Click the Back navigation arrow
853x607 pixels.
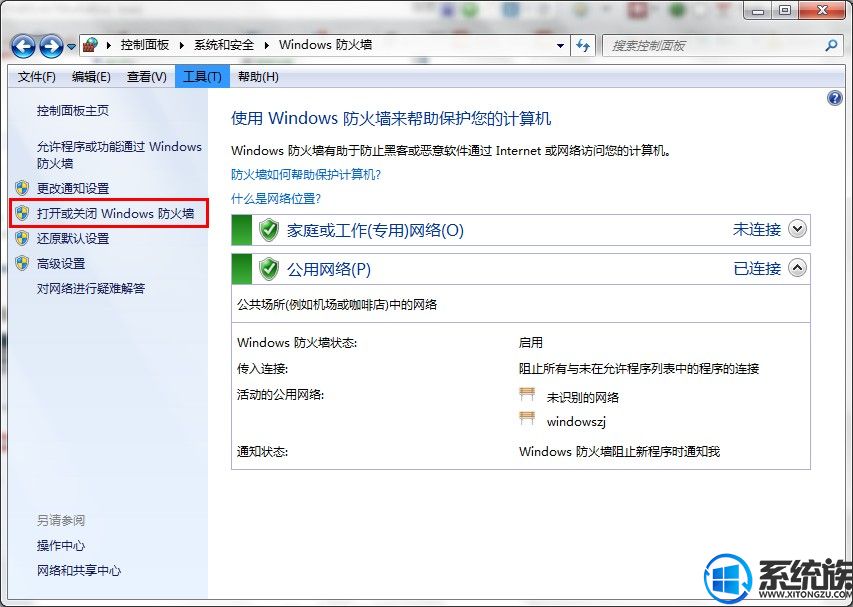coord(23,46)
